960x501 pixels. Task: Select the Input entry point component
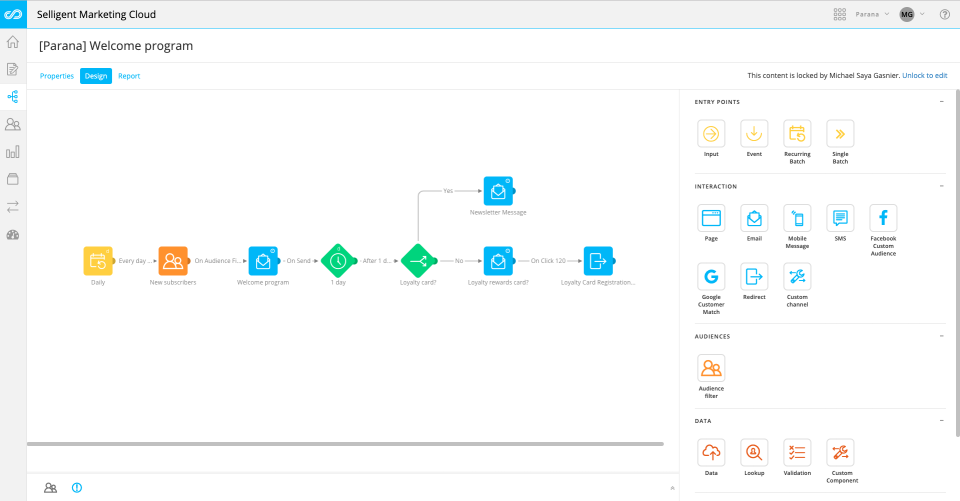711,134
